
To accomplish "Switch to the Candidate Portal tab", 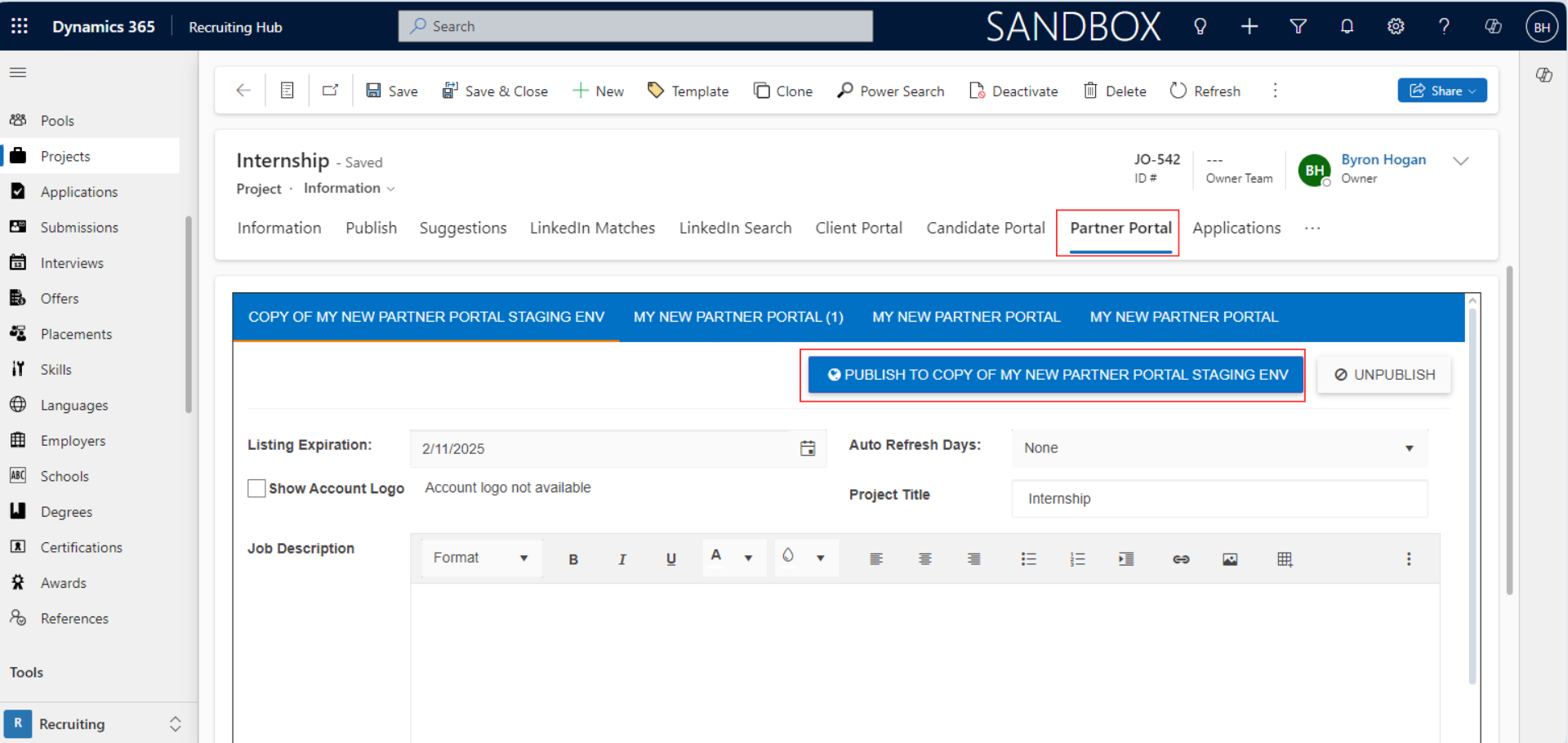I will tap(986, 229).
